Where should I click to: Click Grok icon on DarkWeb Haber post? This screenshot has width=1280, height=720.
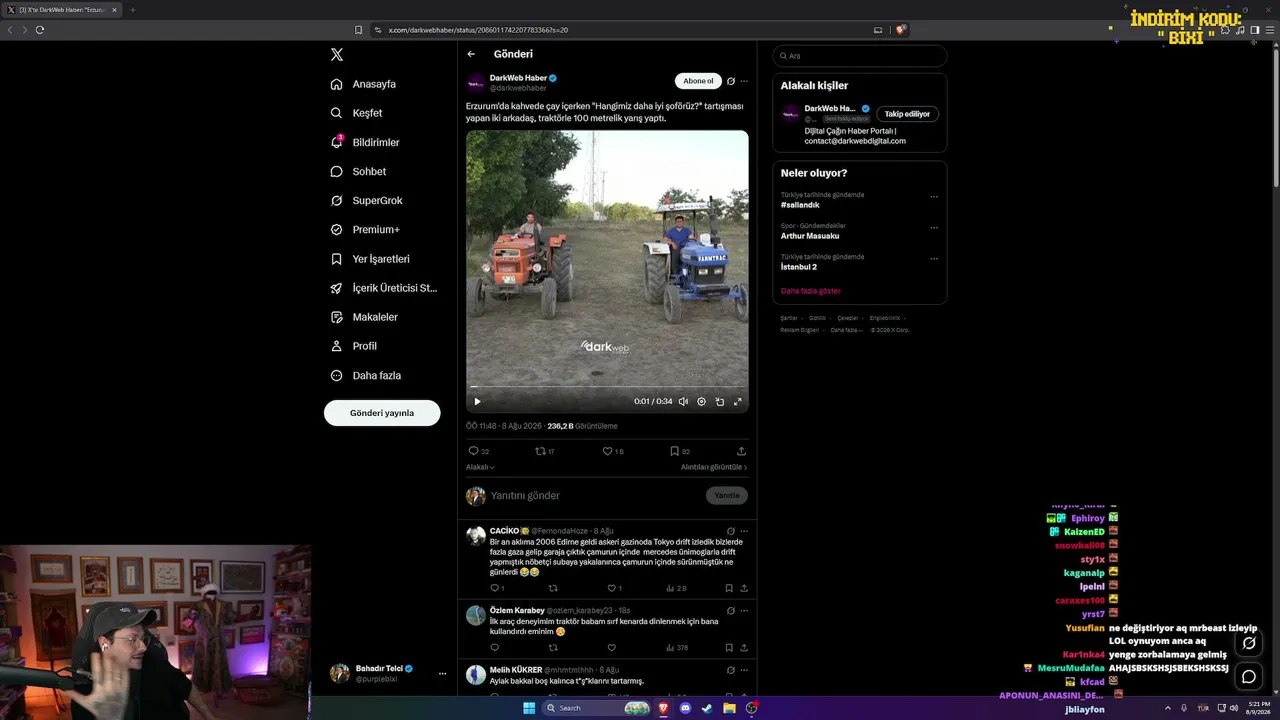[x=731, y=81]
